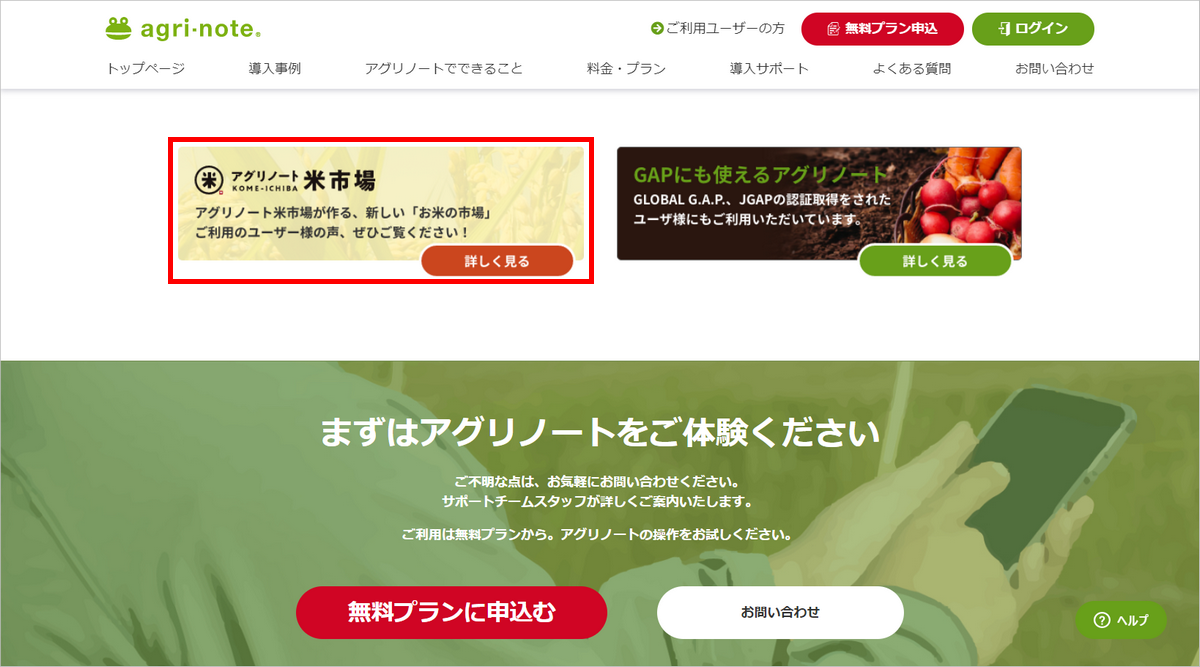
Task: Click the green 詳しく見る GAP button
Action: pyautogui.click(x=935, y=261)
